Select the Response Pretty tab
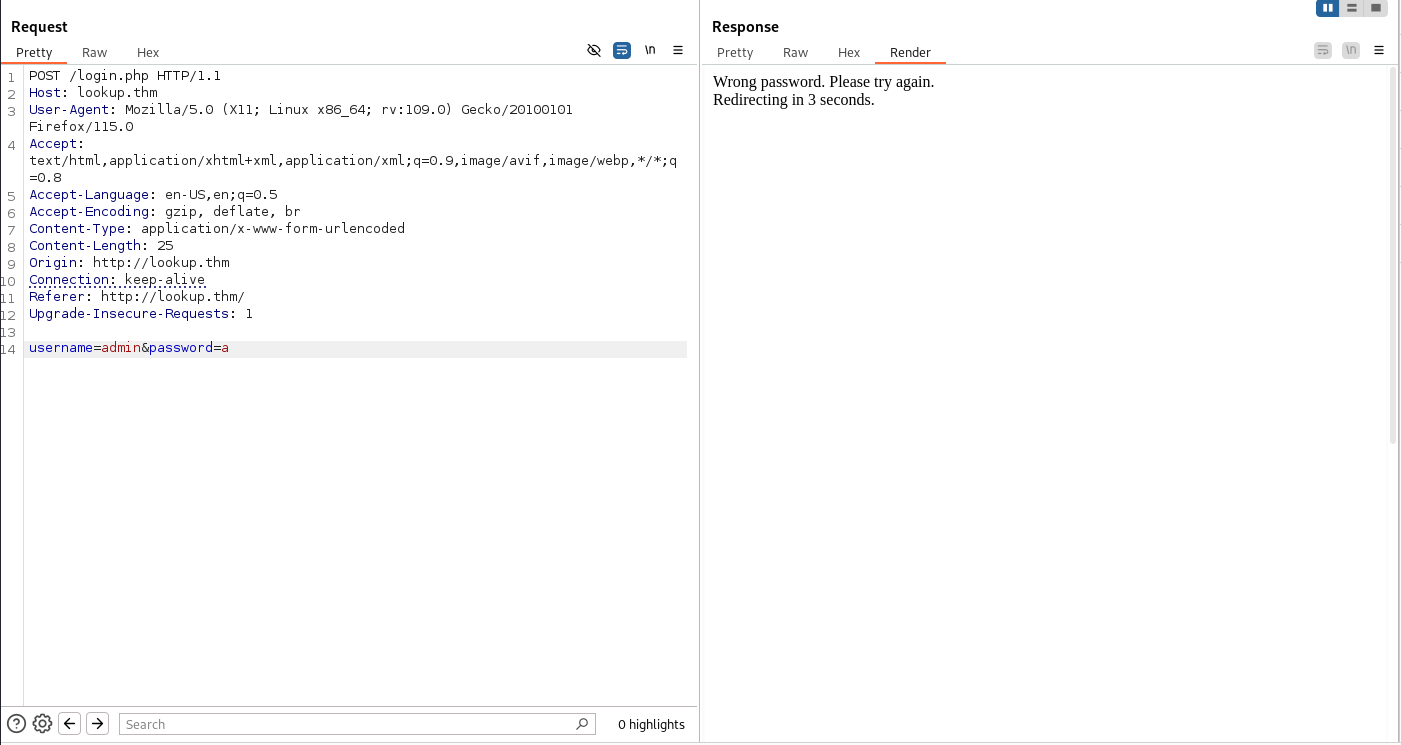 [x=735, y=53]
